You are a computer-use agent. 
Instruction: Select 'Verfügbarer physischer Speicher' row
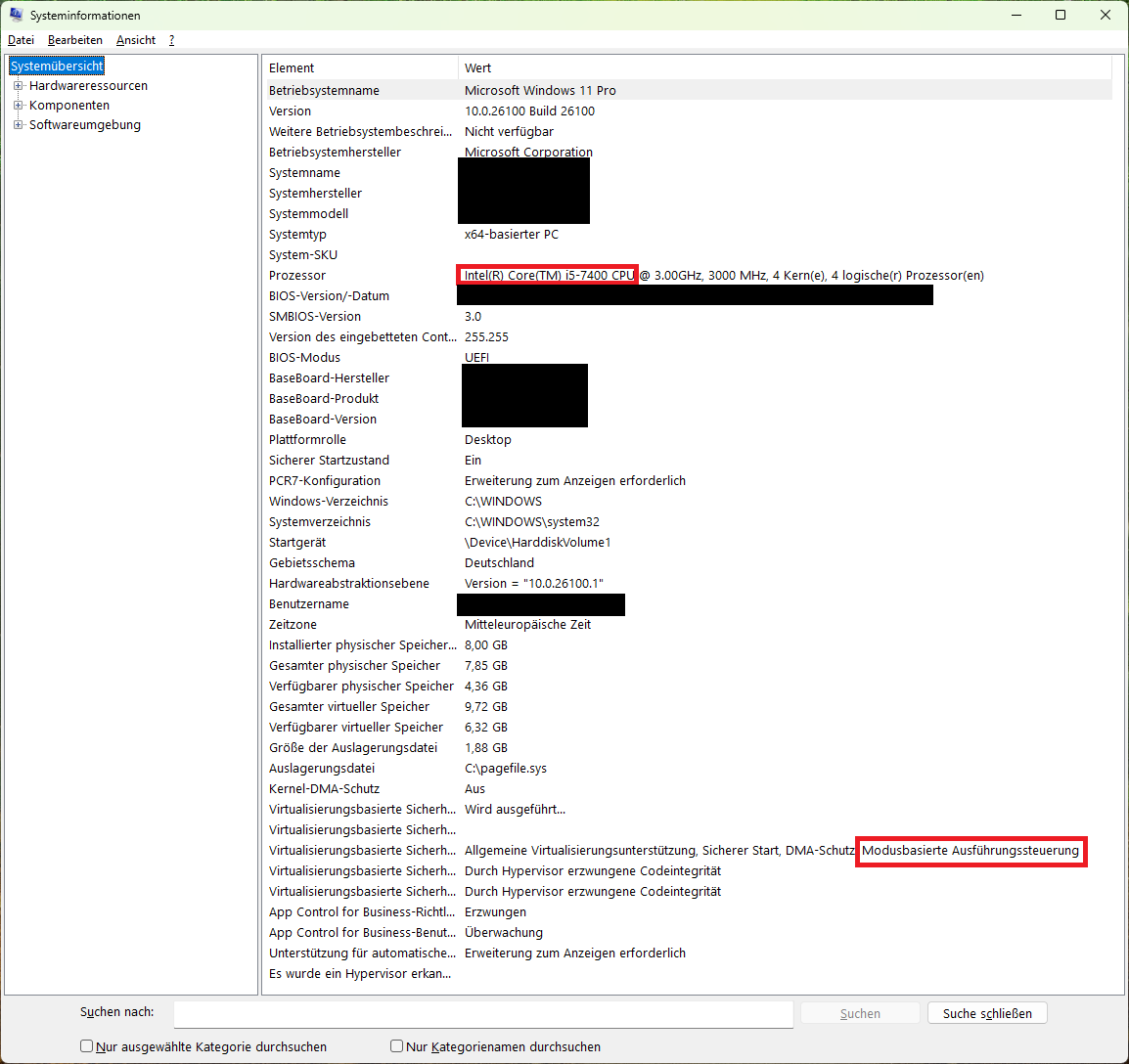[688, 687]
